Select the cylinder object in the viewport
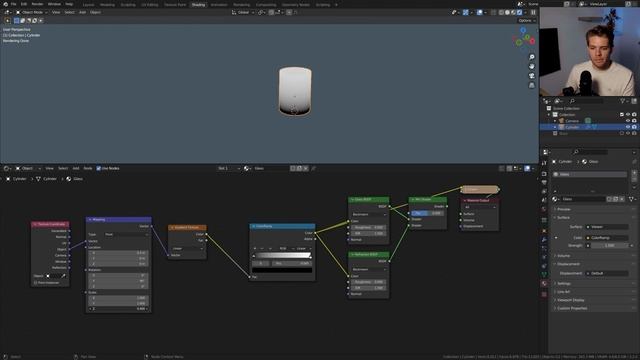 pyautogui.click(x=295, y=91)
